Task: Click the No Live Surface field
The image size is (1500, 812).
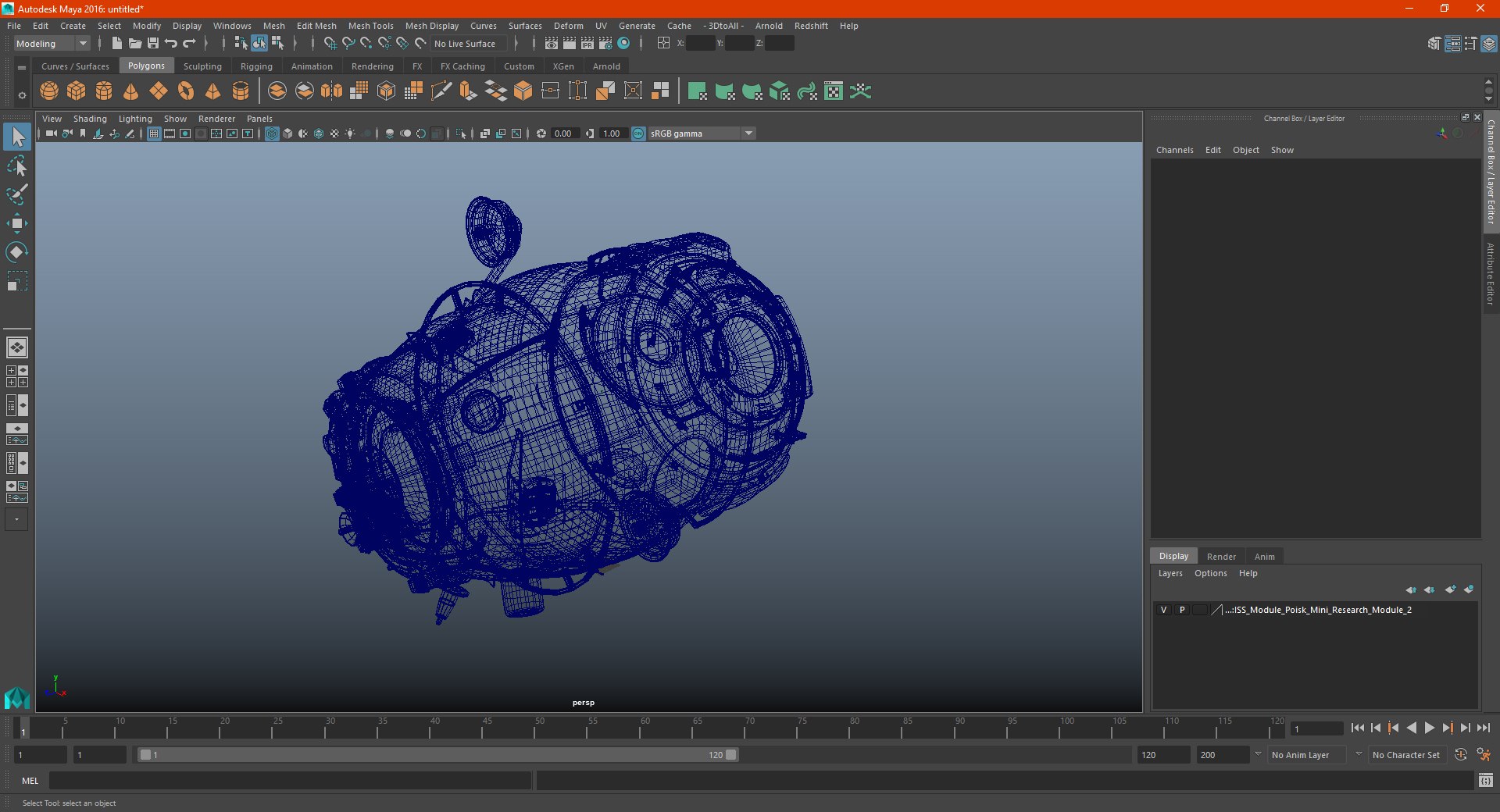Action: [x=469, y=44]
